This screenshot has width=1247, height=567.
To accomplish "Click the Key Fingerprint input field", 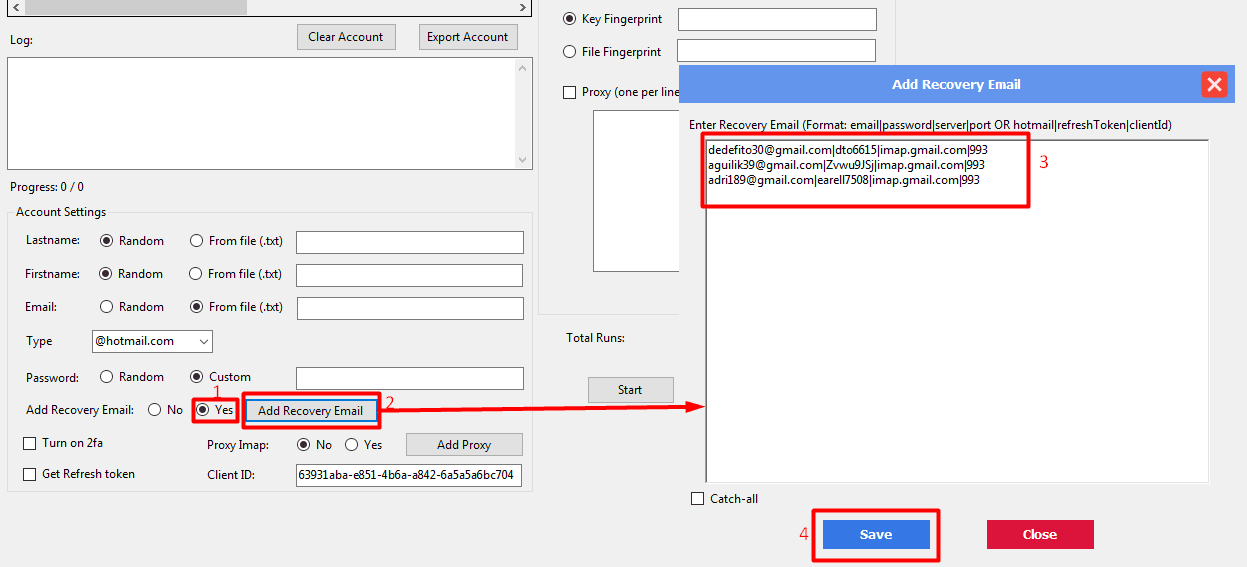I will pos(777,19).
